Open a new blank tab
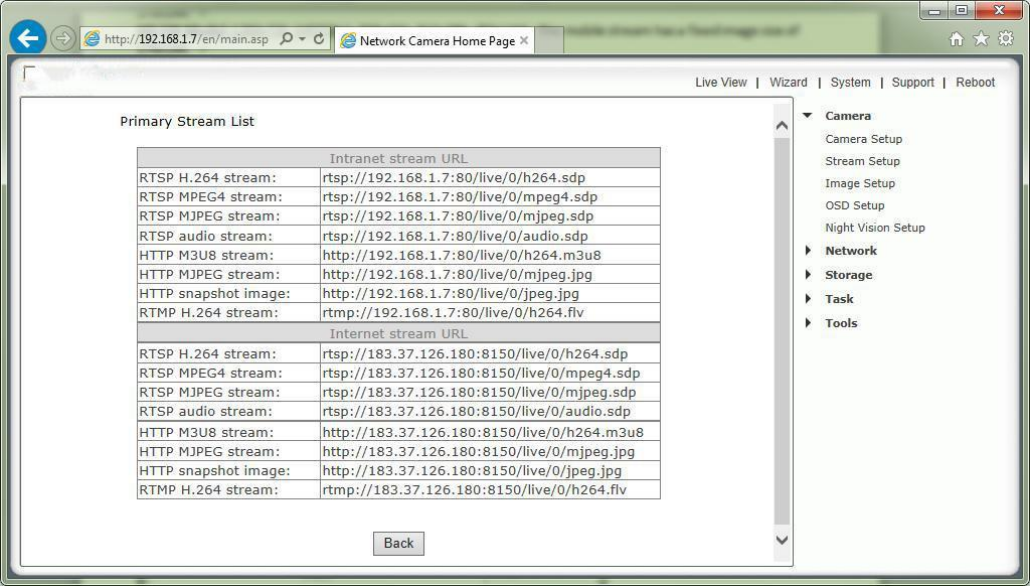Screen dimensions: 1030x586 (549, 41)
